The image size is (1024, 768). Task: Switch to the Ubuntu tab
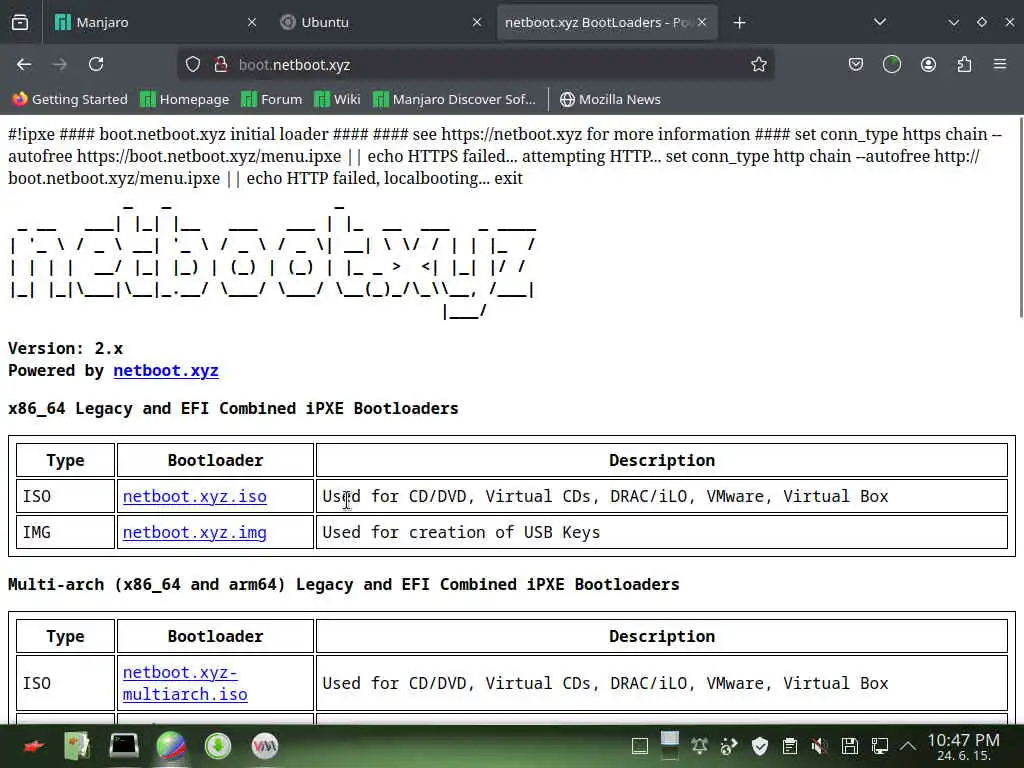tap(381, 23)
